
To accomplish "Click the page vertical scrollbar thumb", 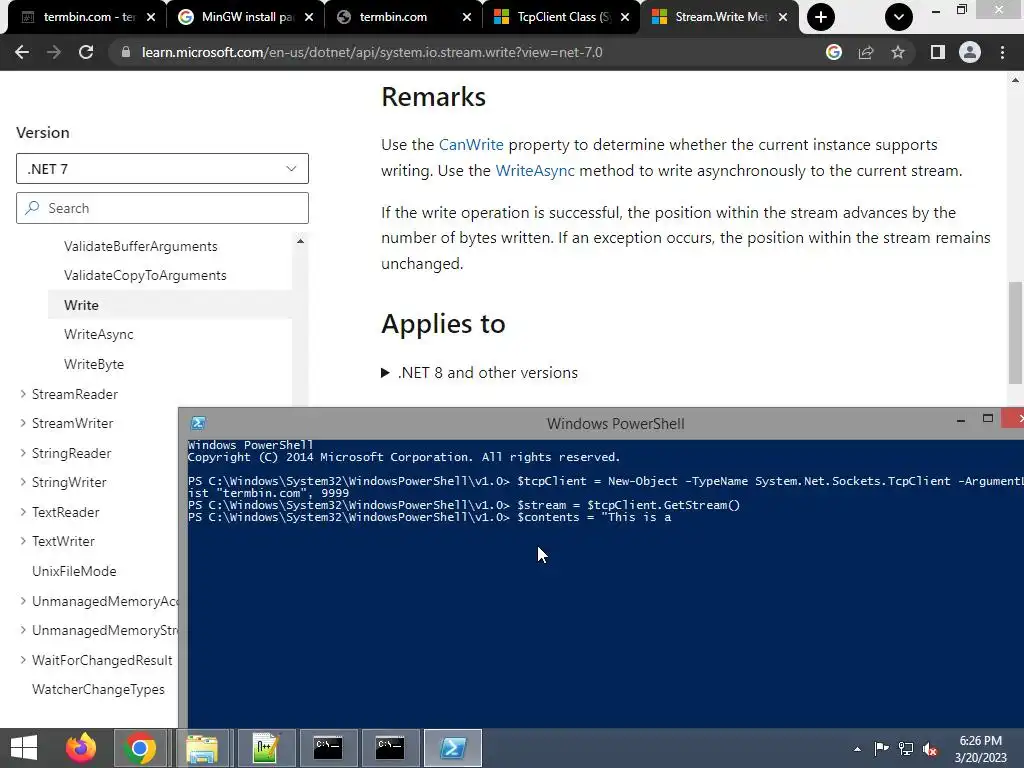I will pyautogui.click(x=1015, y=332).
